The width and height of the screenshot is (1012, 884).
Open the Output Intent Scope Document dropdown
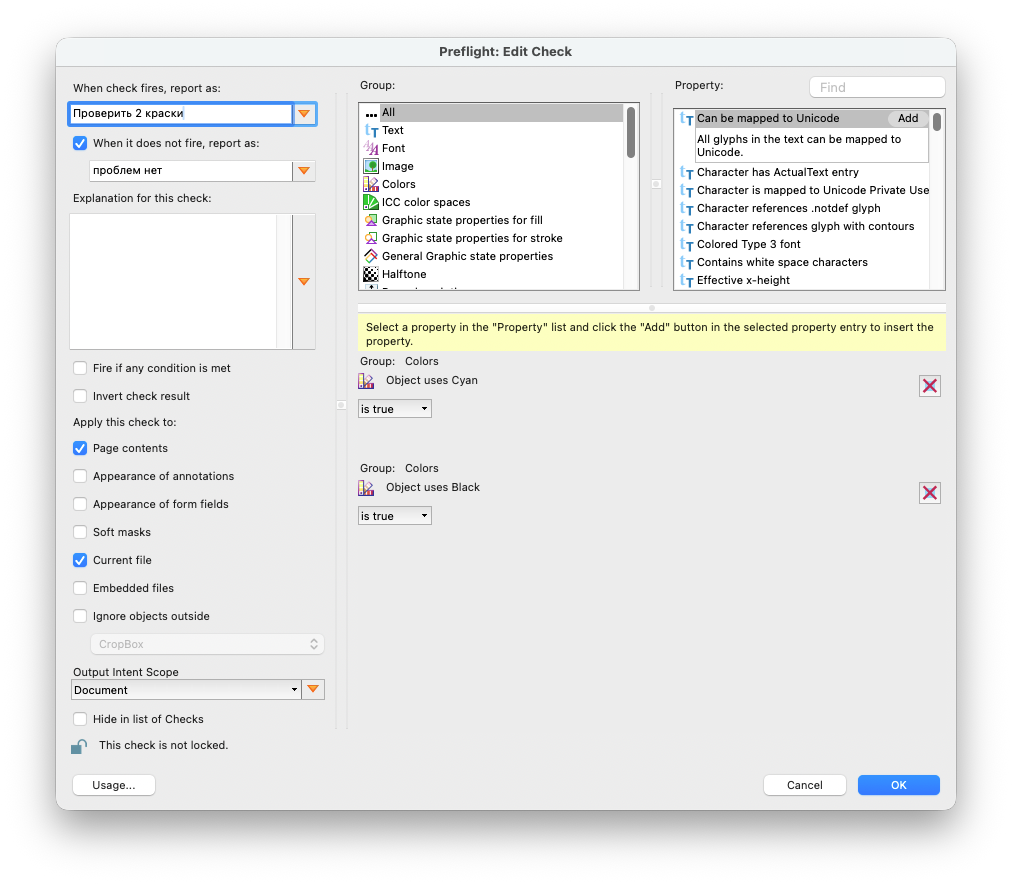[x=186, y=690]
